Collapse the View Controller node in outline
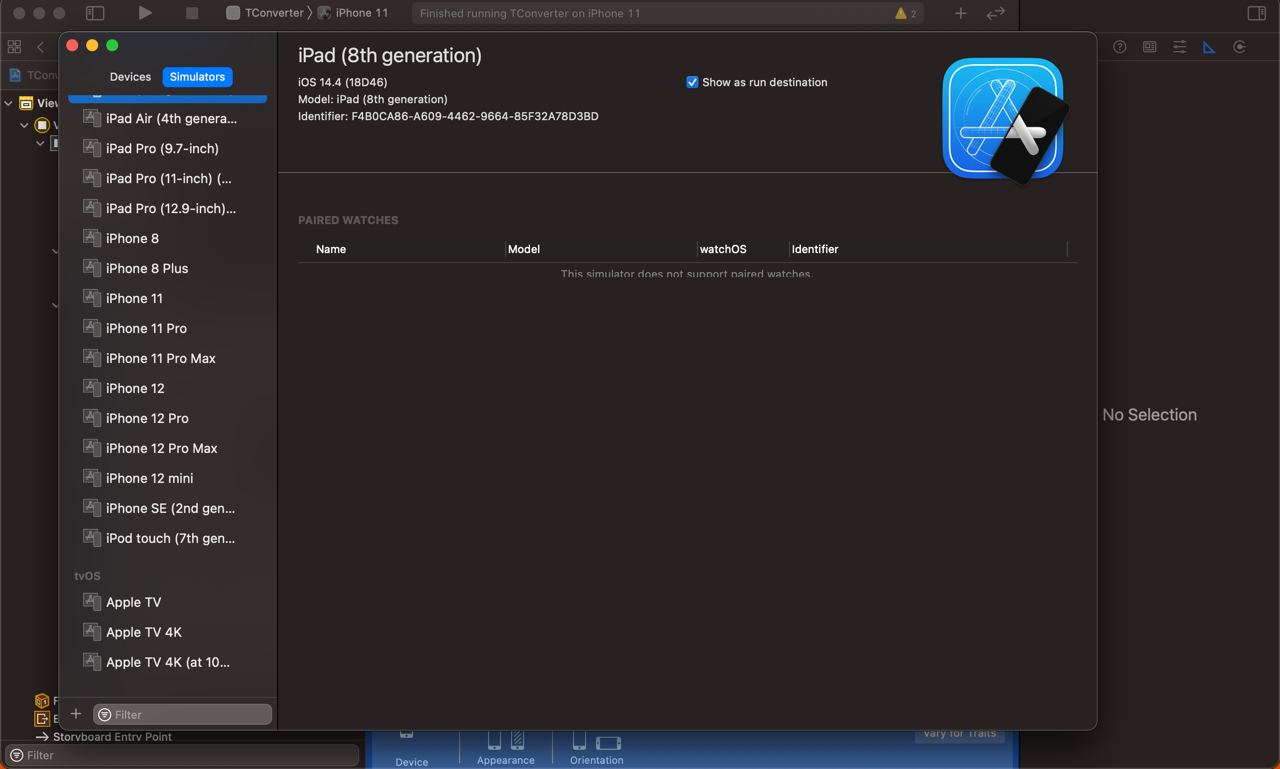 (24, 125)
